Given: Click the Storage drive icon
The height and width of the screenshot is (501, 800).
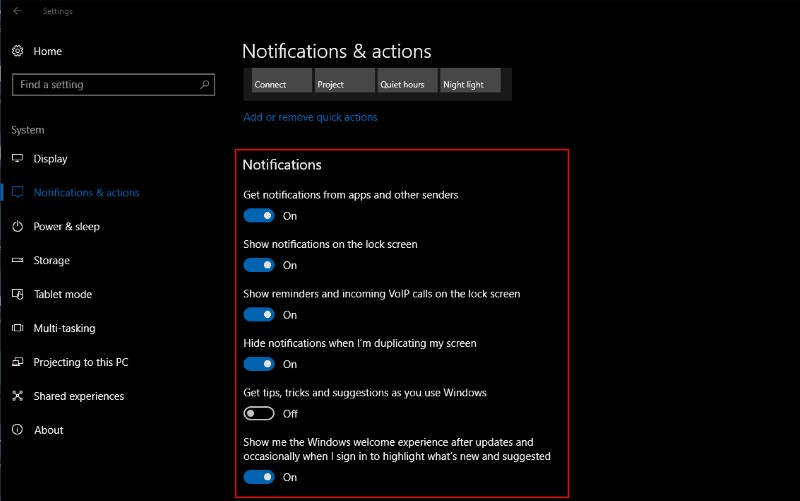Looking at the screenshot, I should tap(17, 260).
